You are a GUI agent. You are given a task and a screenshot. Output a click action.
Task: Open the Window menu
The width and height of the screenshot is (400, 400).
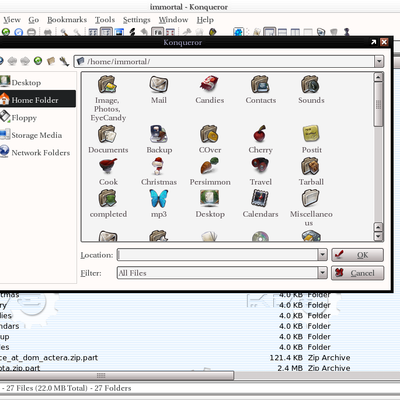click(x=173, y=20)
